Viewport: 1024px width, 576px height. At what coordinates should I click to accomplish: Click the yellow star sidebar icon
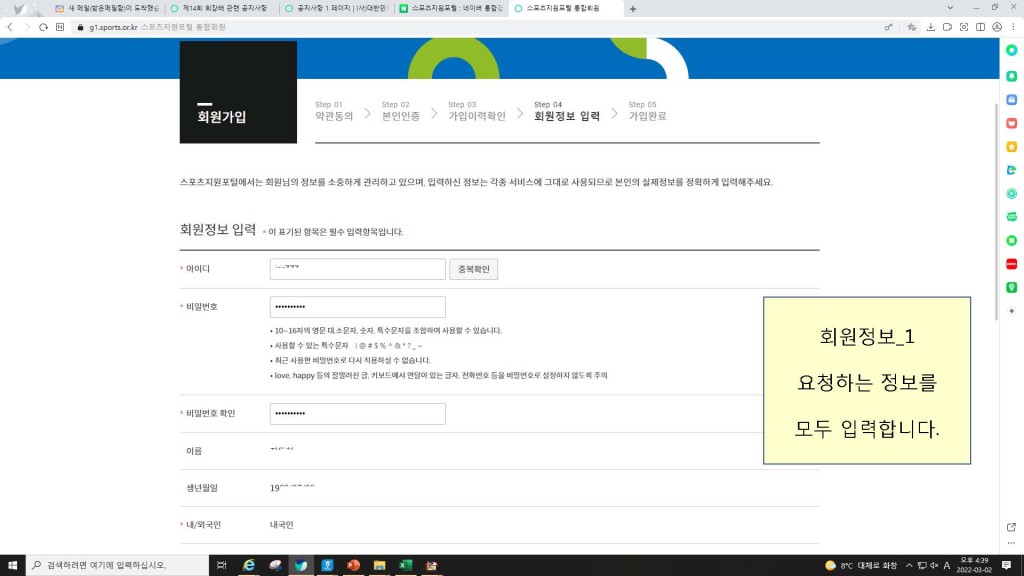1011,147
